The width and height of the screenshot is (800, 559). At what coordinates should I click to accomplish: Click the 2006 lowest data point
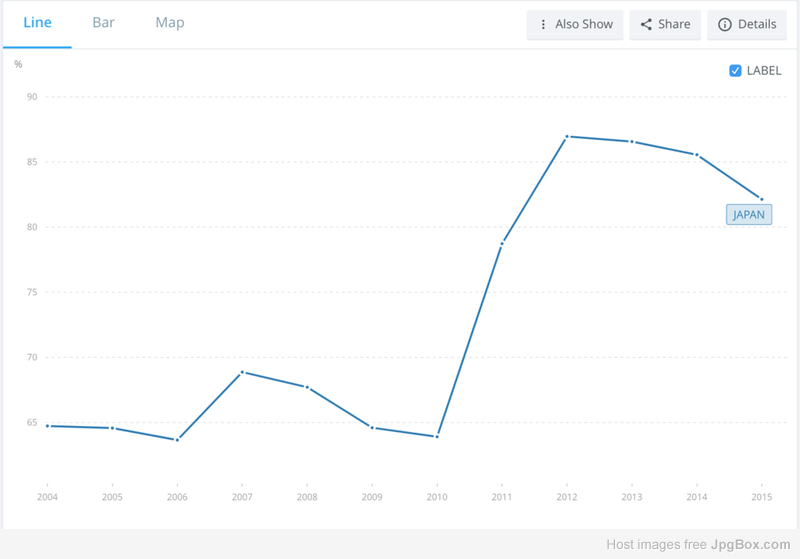178,440
